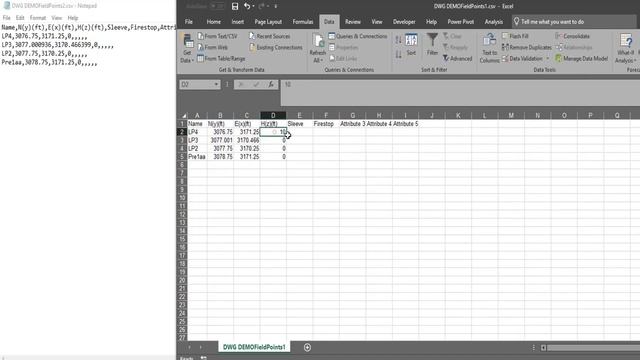Sort ascending A to Z

(399, 40)
